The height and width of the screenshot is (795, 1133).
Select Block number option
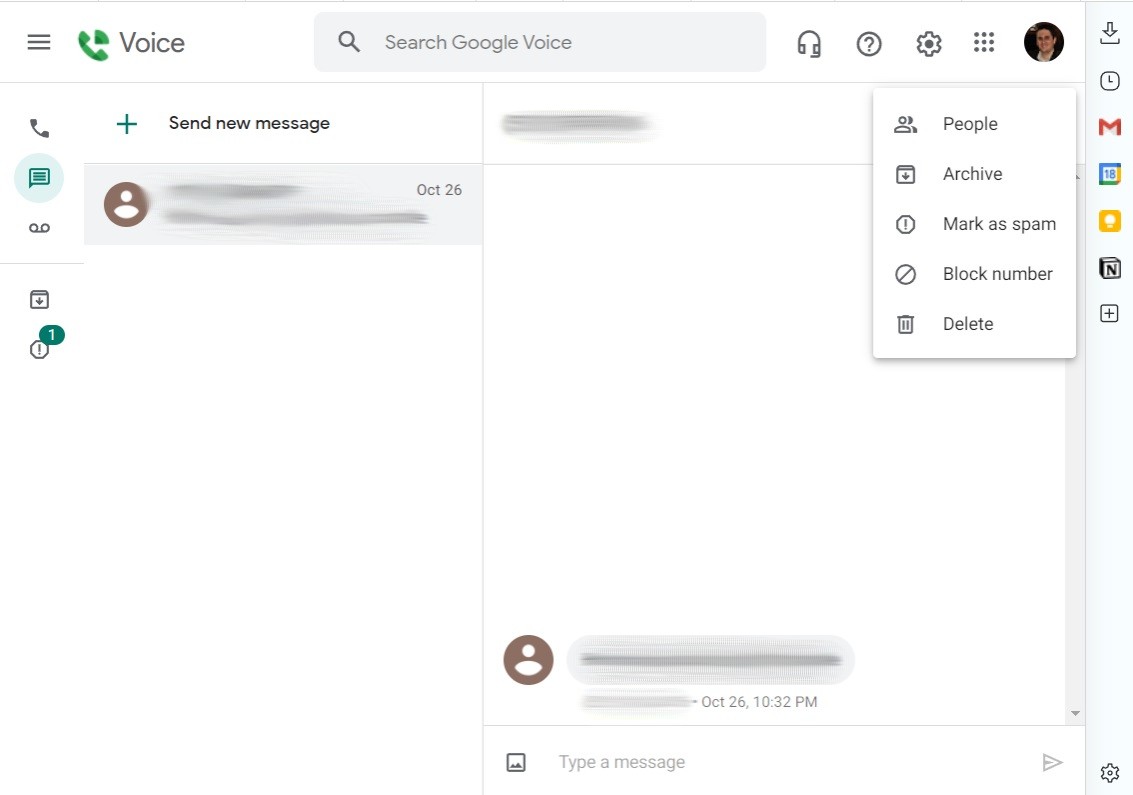(x=997, y=273)
